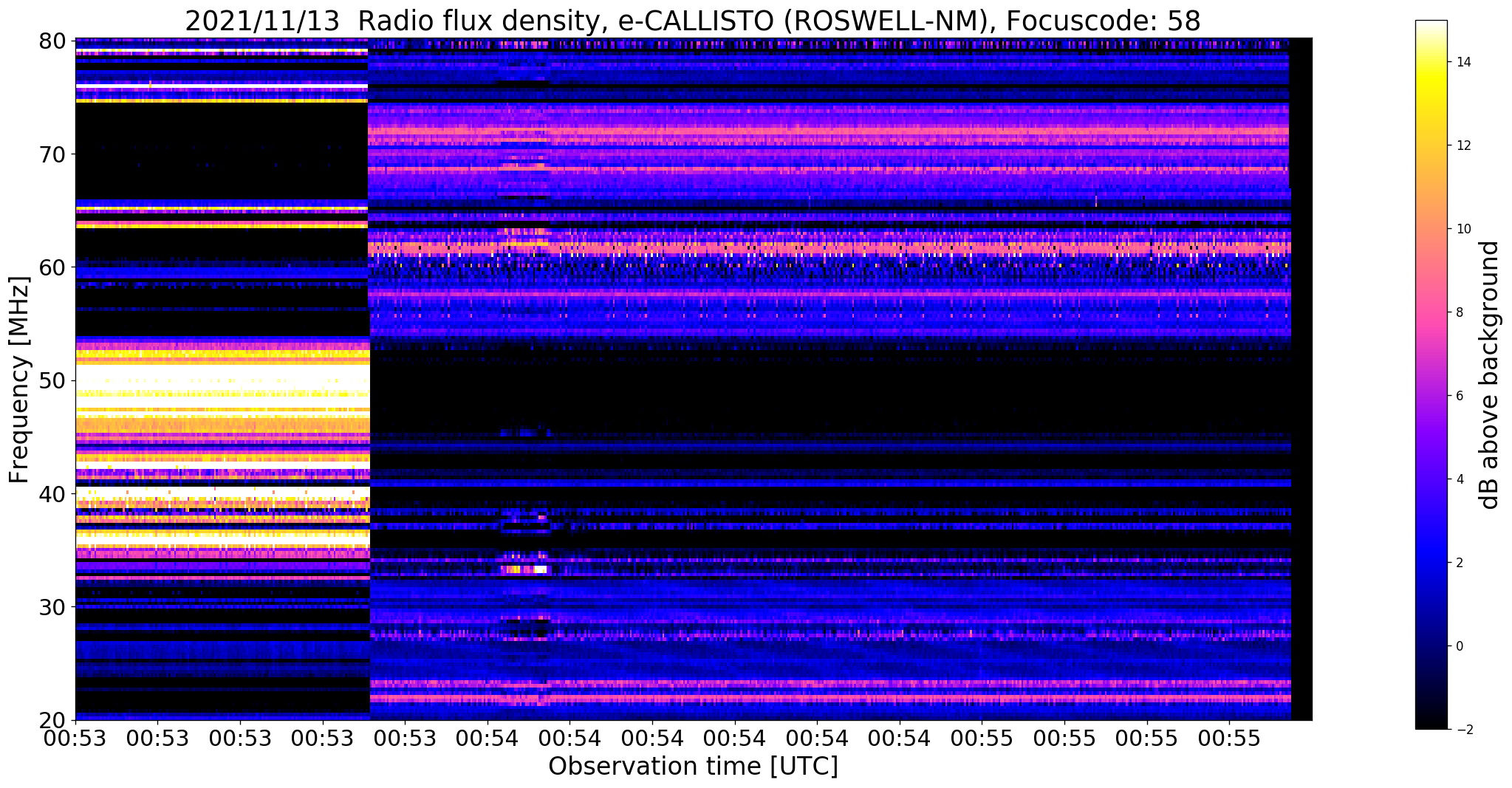Click the 80 tick on the frequency axis

click(52, 41)
